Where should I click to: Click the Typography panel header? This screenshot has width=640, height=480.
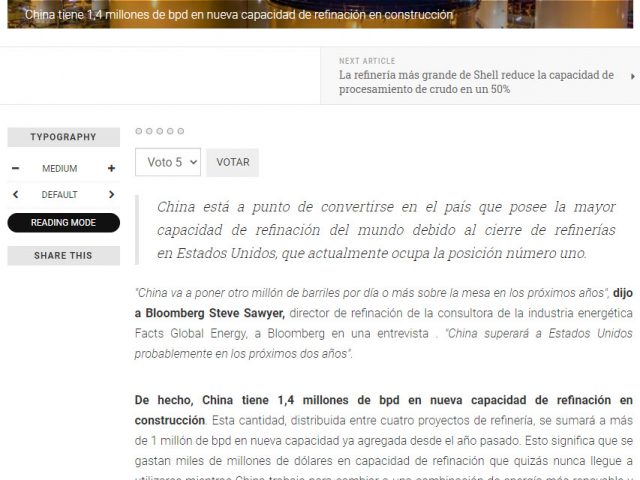point(63,137)
